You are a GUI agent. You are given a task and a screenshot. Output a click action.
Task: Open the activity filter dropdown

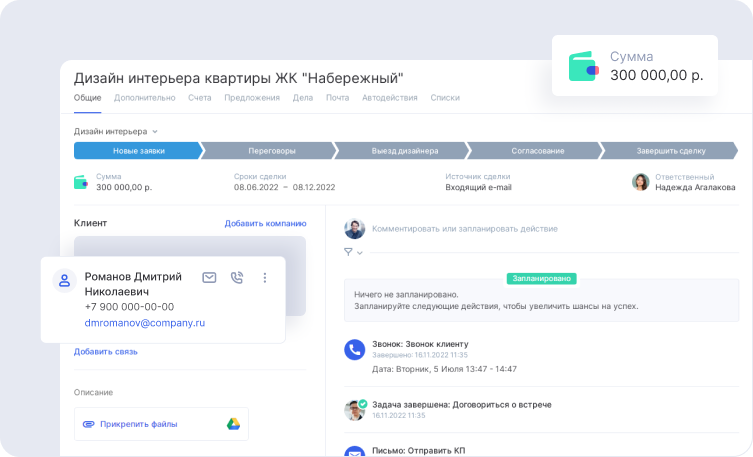tap(352, 252)
